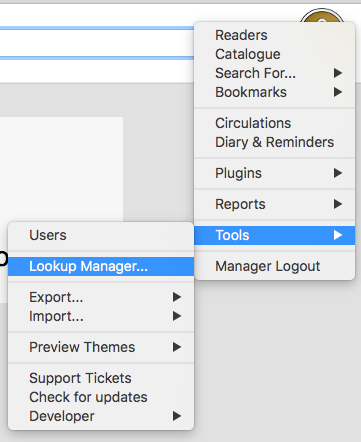Screen dimensions: 361x442
Task: Choose Check for updates
Action: [101, 397]
